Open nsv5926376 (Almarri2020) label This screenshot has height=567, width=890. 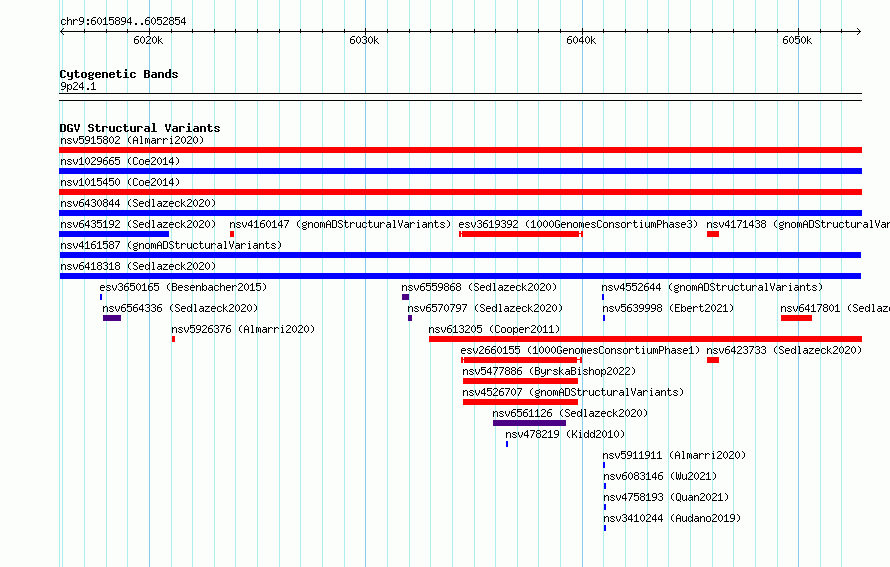click(243, 329)
